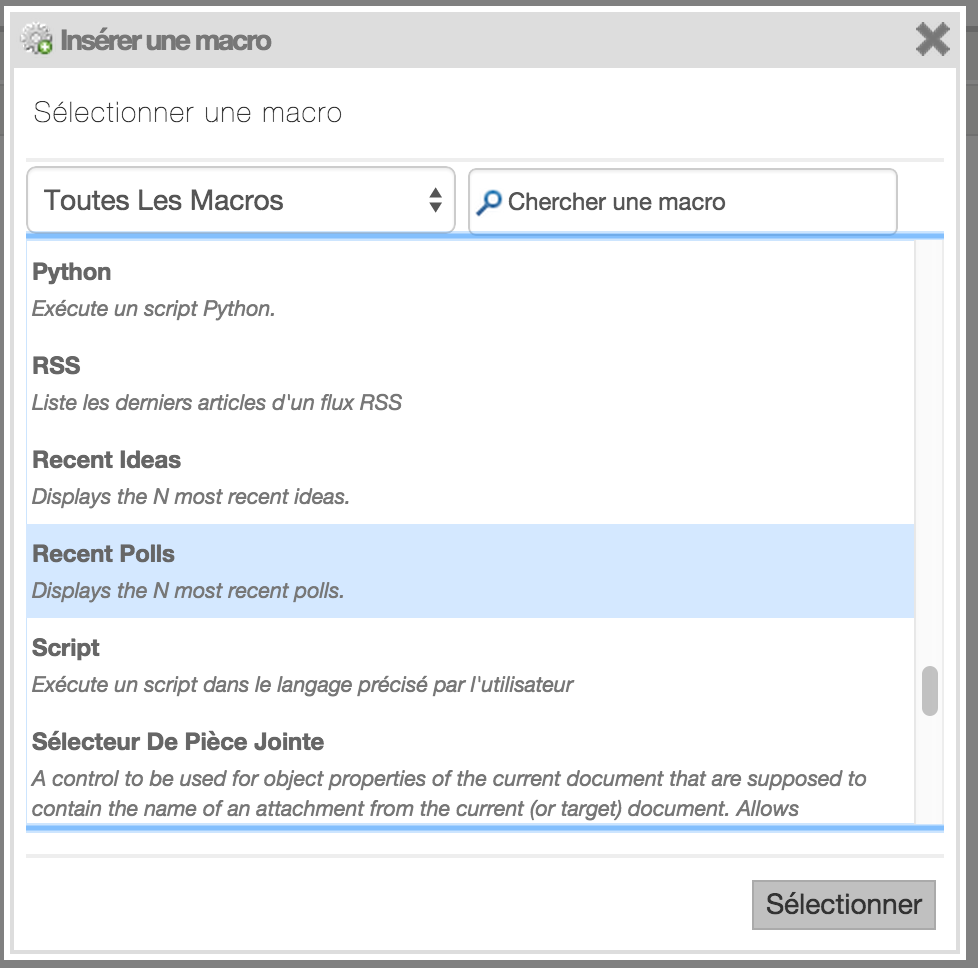Click scrollbar track above the thumb

[929, 453]
